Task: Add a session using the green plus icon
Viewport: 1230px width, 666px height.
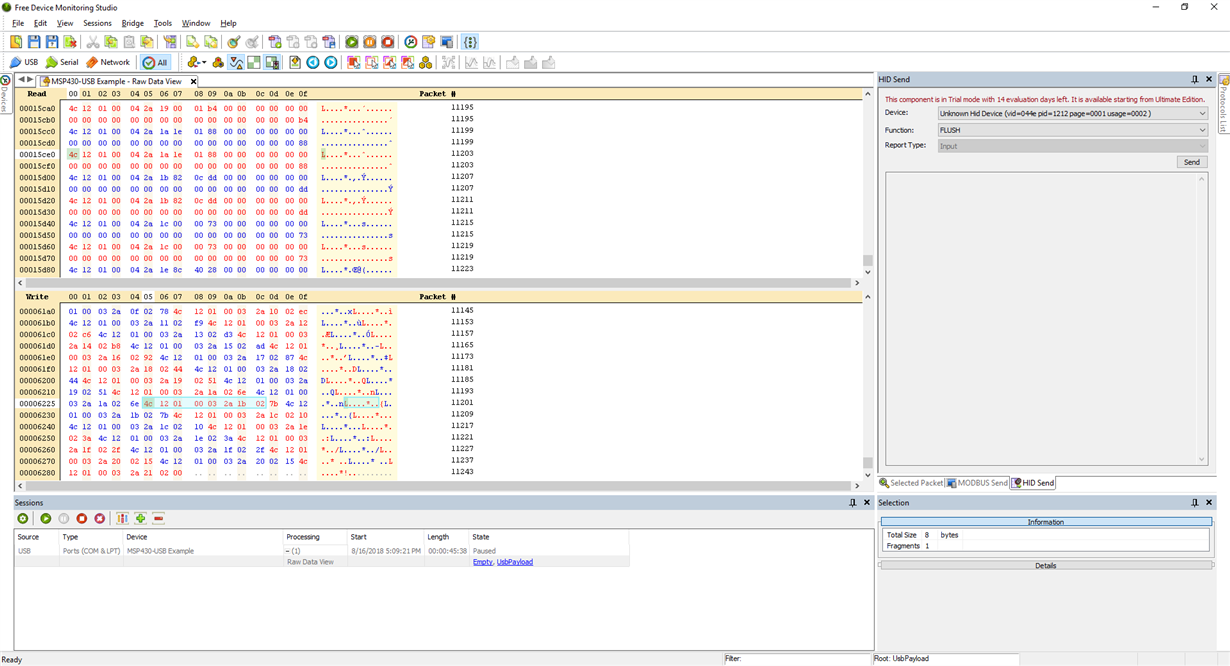Action: tap(140, 518)
